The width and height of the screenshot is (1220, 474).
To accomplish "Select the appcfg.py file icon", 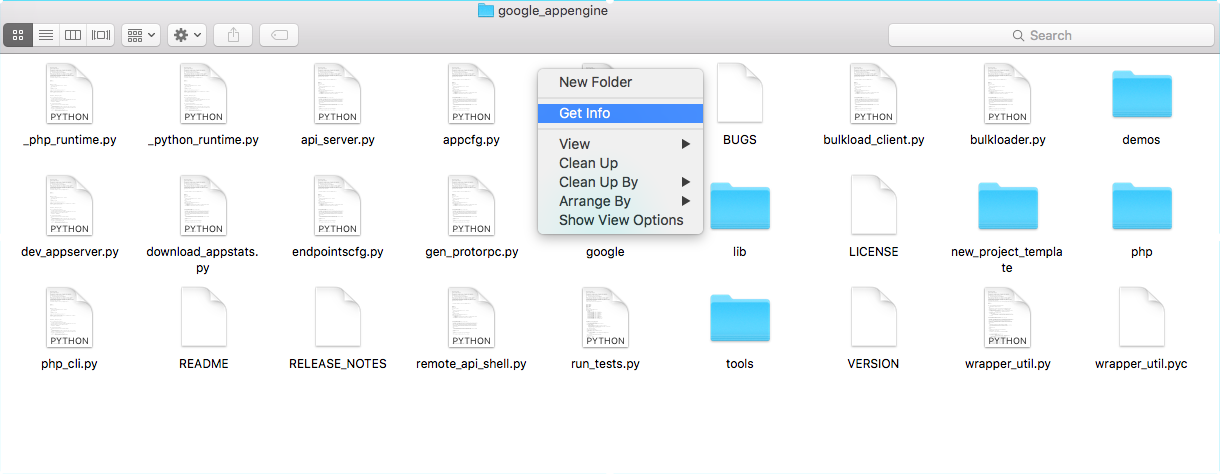I will pos(472,93).
